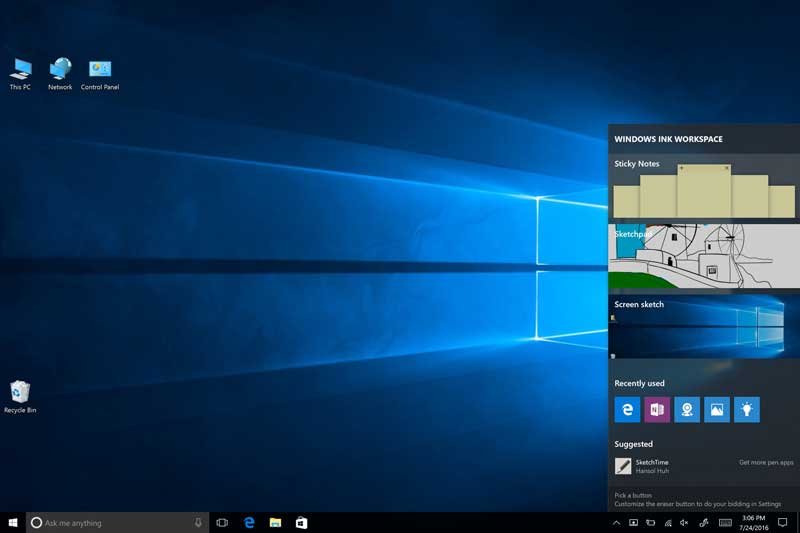Select the This PC desktop icon

coord(20,74)
